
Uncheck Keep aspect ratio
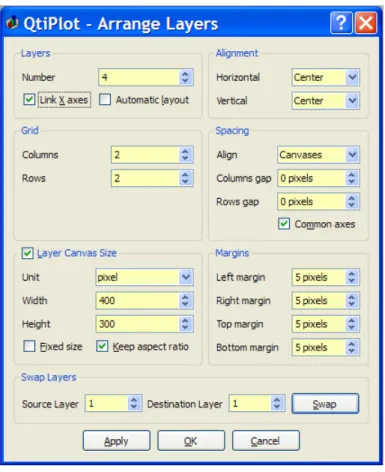pyautogui.click(x=102, y=346)
